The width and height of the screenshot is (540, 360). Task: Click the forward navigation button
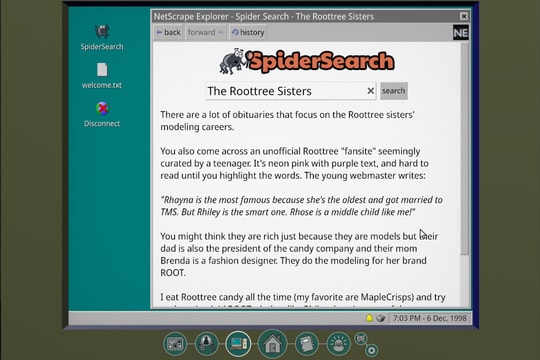click(206, 32)
